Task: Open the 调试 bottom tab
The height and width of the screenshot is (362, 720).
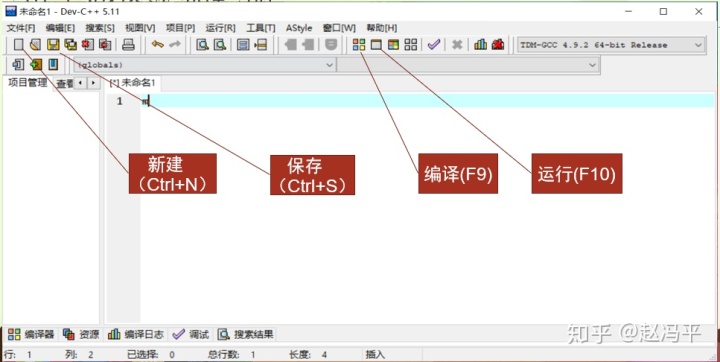Action: point(191,334)
